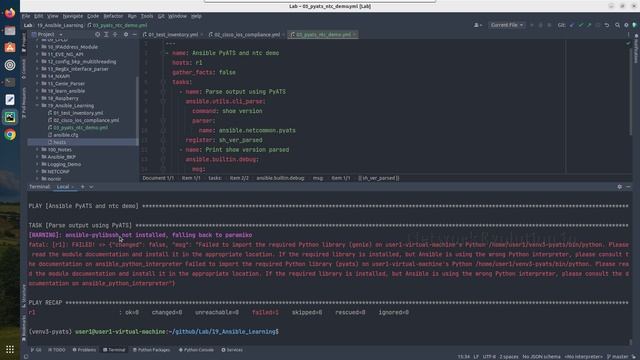Open the Navigate menu
This screenshot has height=360, width=640.
[x=73, y=16]
